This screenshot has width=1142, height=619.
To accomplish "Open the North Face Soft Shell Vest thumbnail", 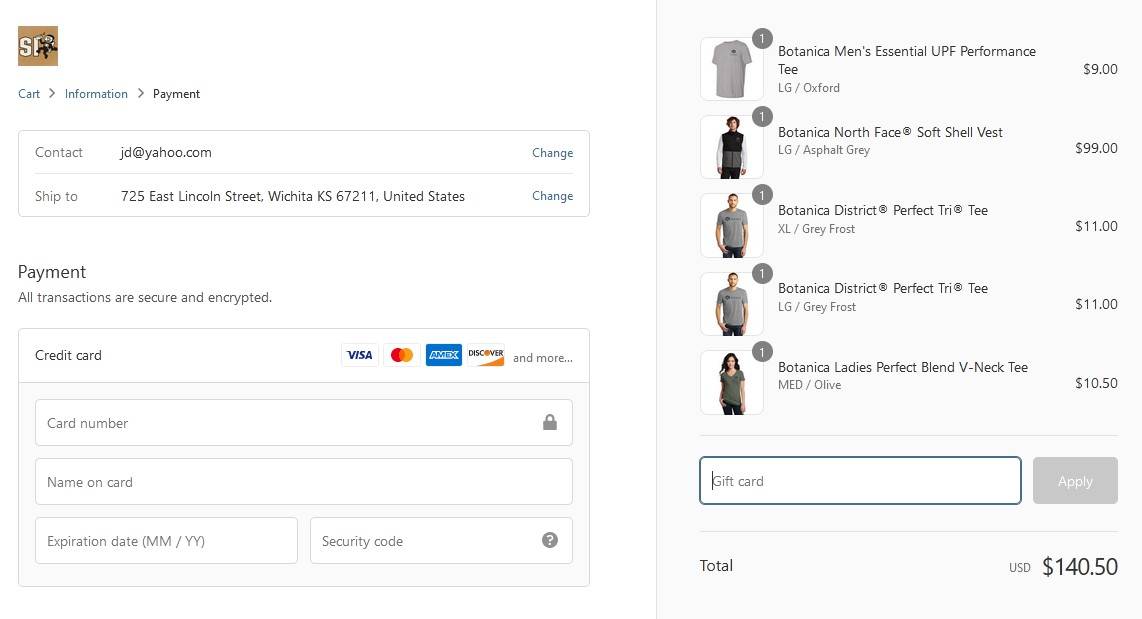I will pyautogui.click(x=731, y=147).
